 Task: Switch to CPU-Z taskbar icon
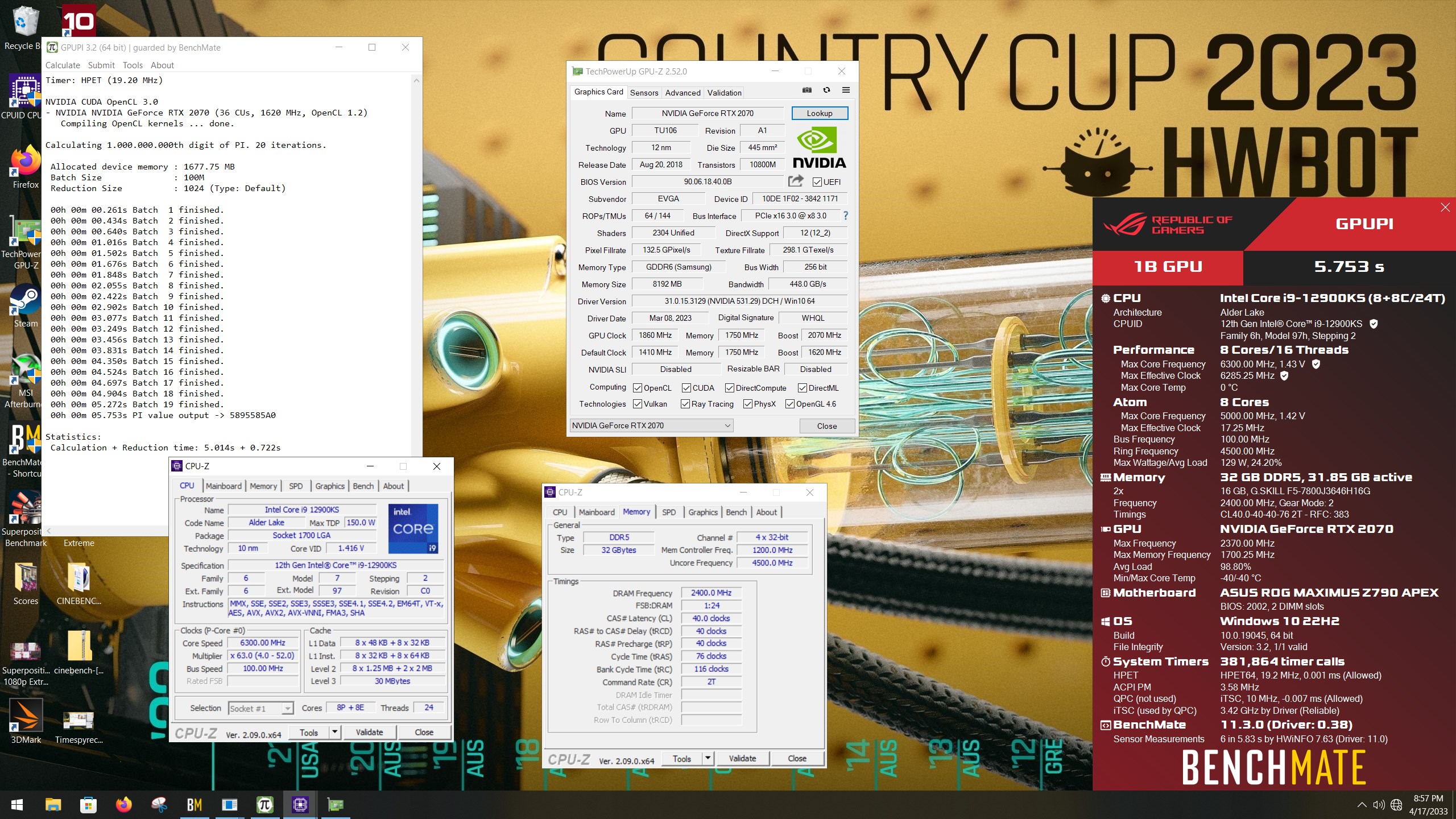click(300, 805)
